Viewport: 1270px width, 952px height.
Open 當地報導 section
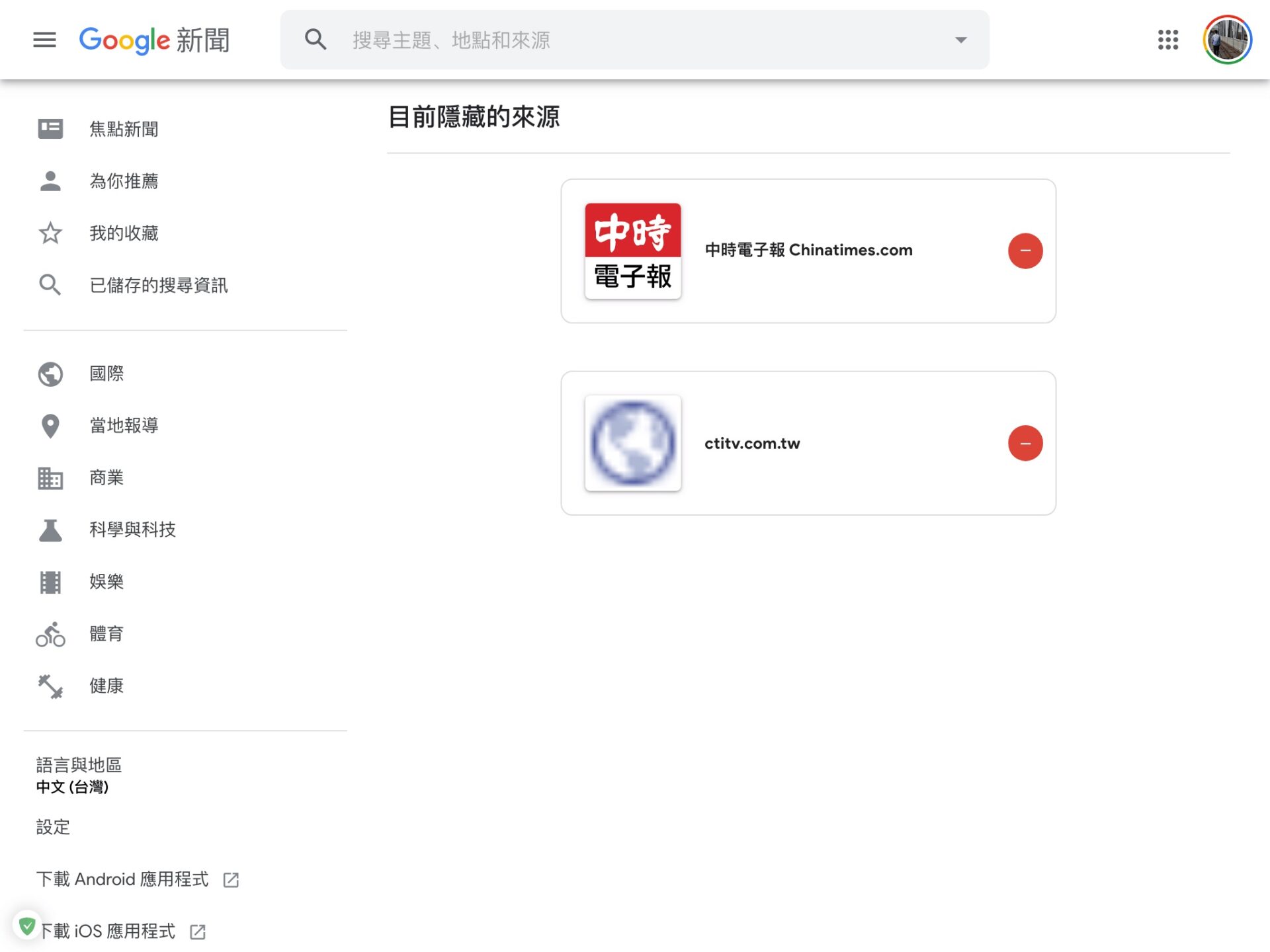[124, 426]
